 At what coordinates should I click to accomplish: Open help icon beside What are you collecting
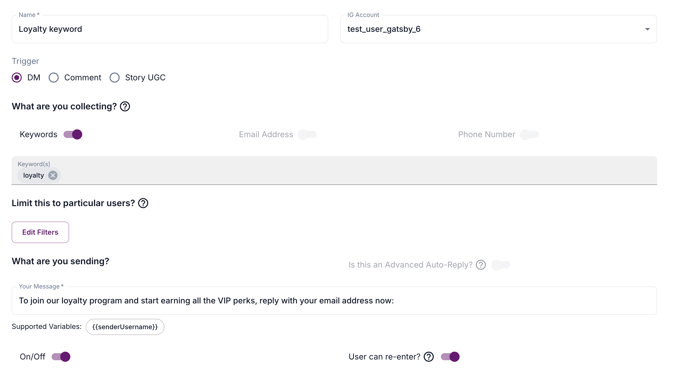pos(125,106)
